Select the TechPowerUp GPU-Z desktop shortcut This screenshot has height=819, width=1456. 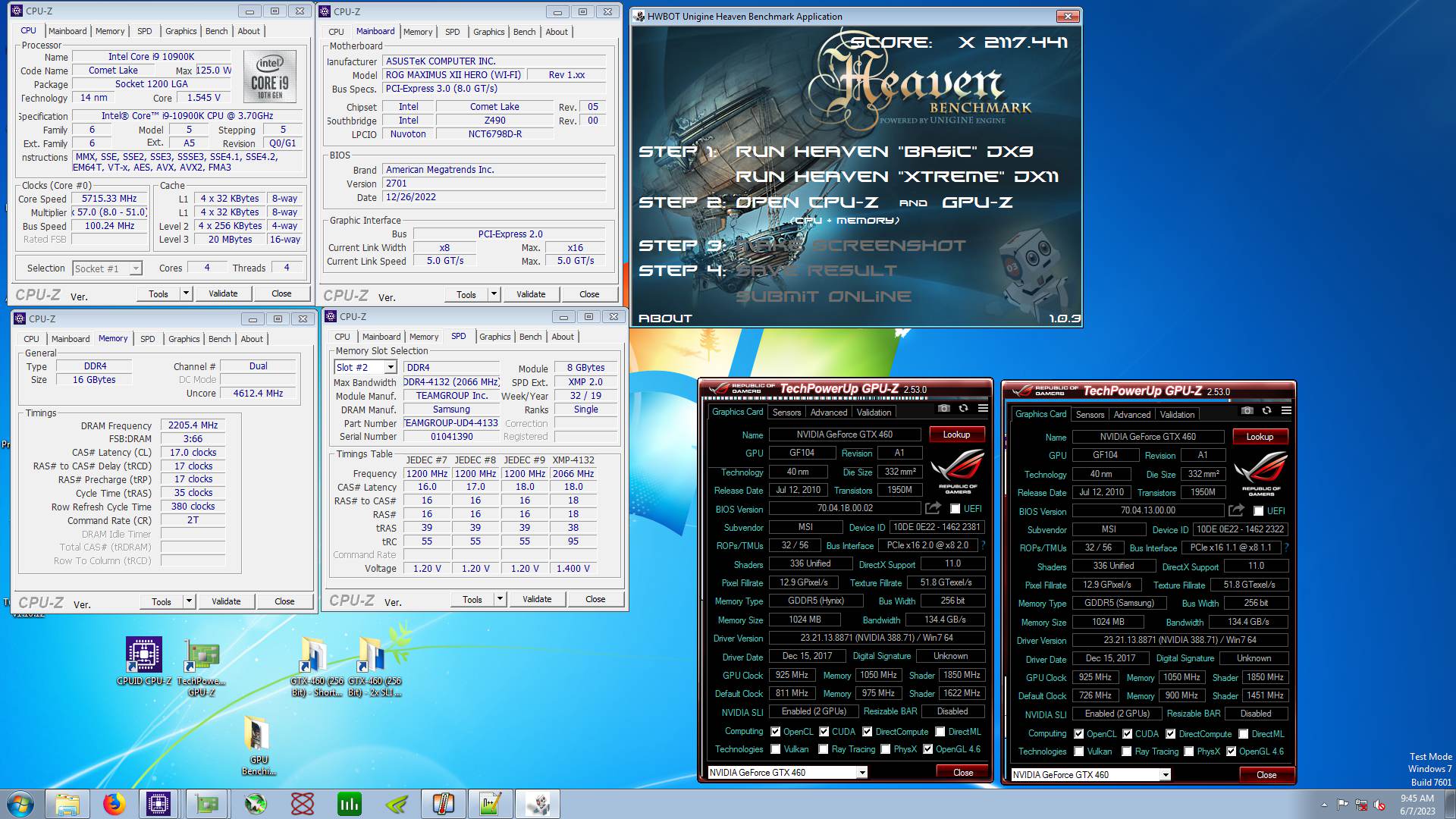point(201,667)
